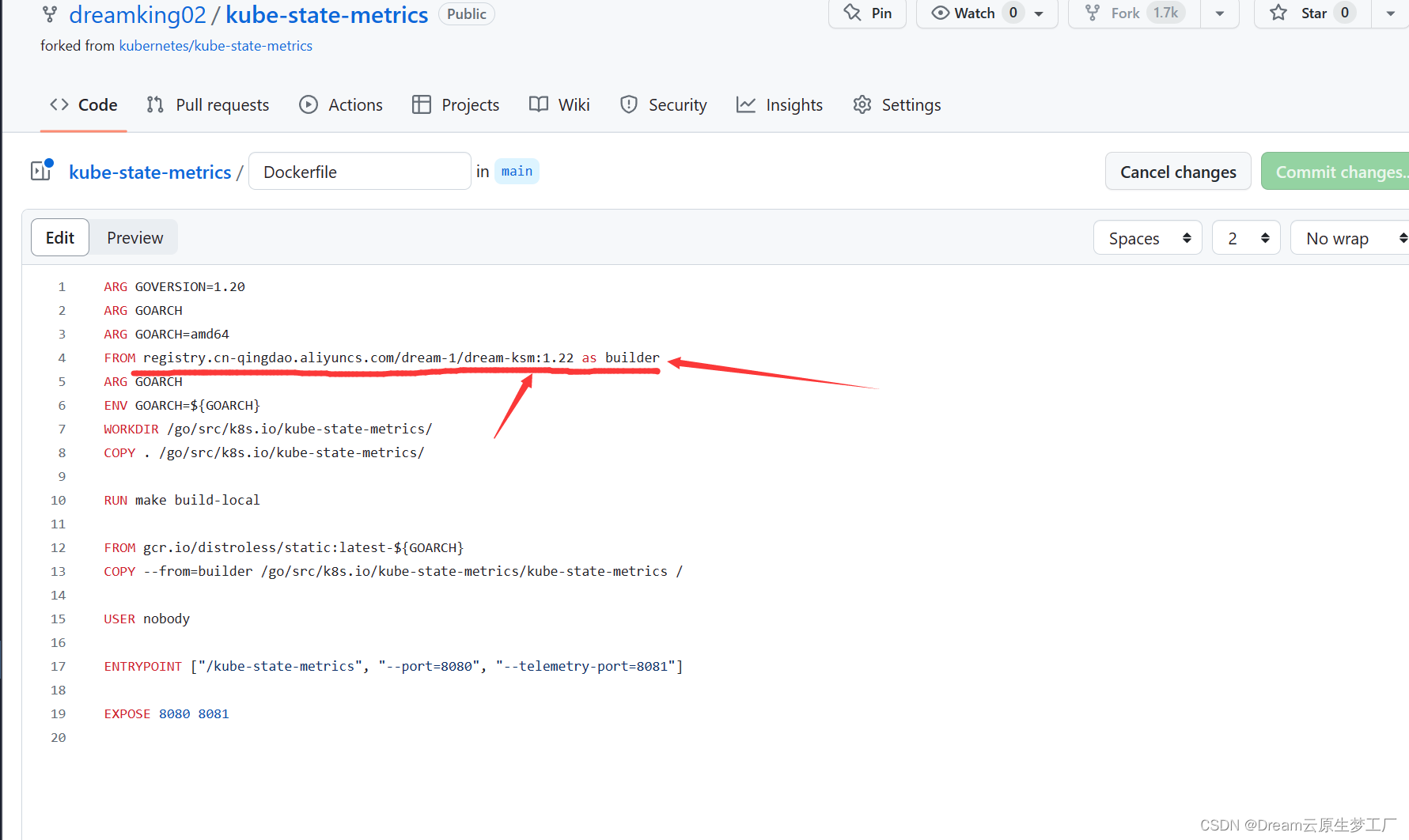Click the code line 'ARG GOVERSION=1.20'
The height and width of the screenshot is (840, 1409).
coord(175,286)
